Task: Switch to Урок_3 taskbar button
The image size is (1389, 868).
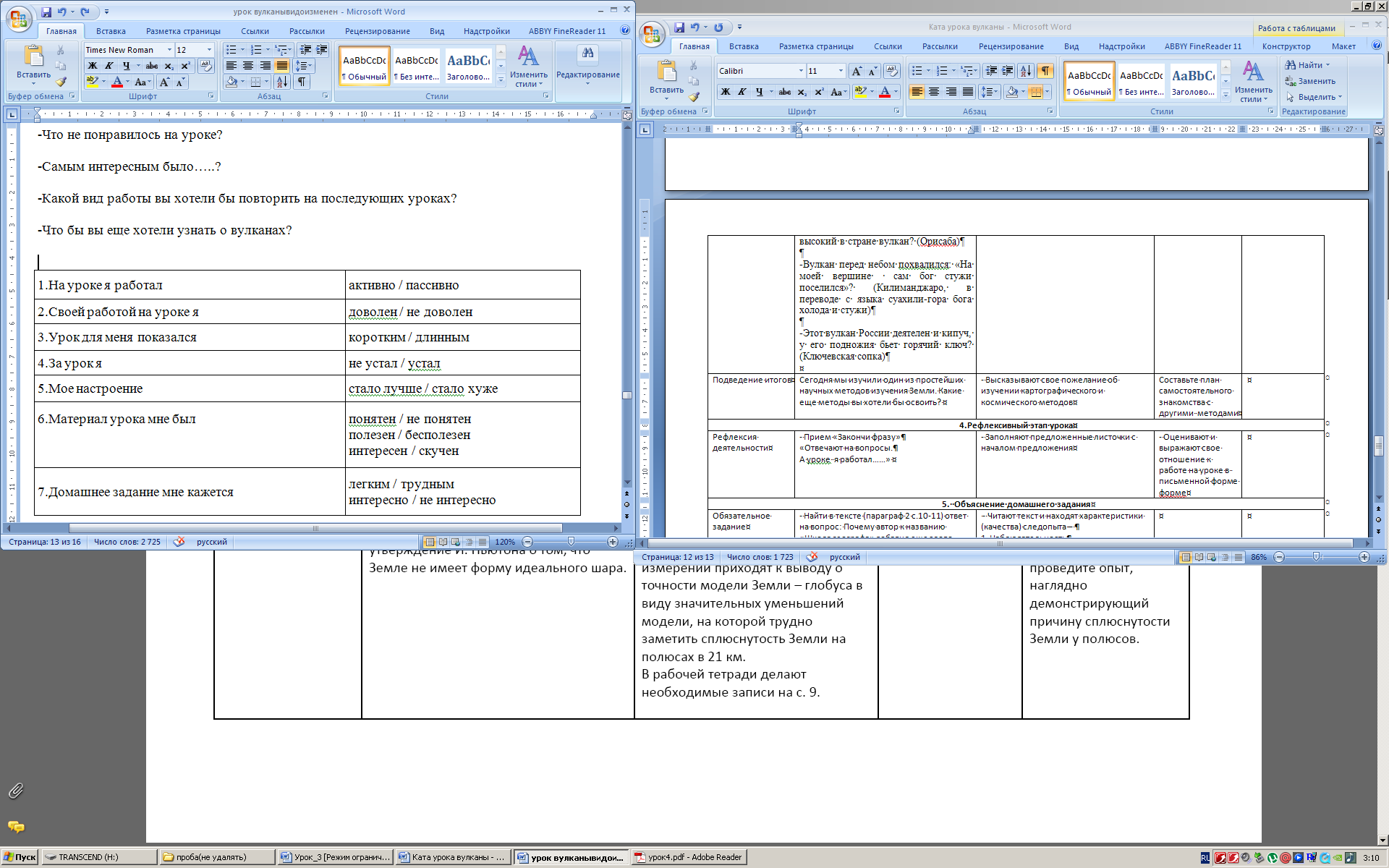Action: (x=335, y=857)
